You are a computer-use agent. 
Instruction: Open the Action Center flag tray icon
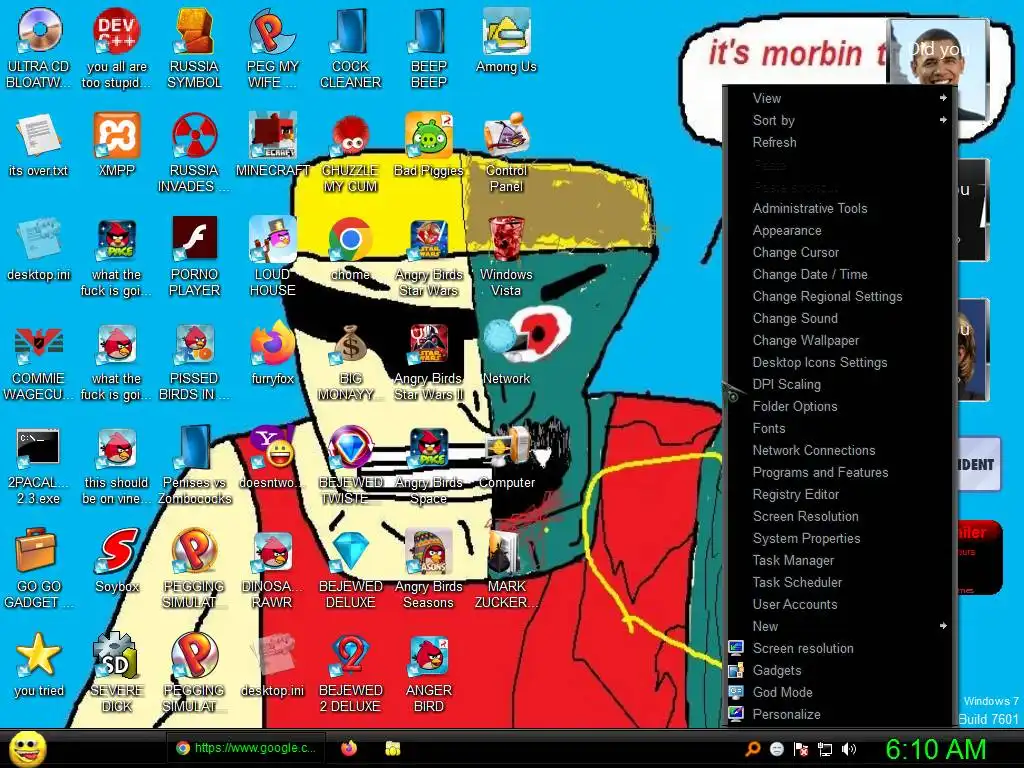[x=801, y=749]
